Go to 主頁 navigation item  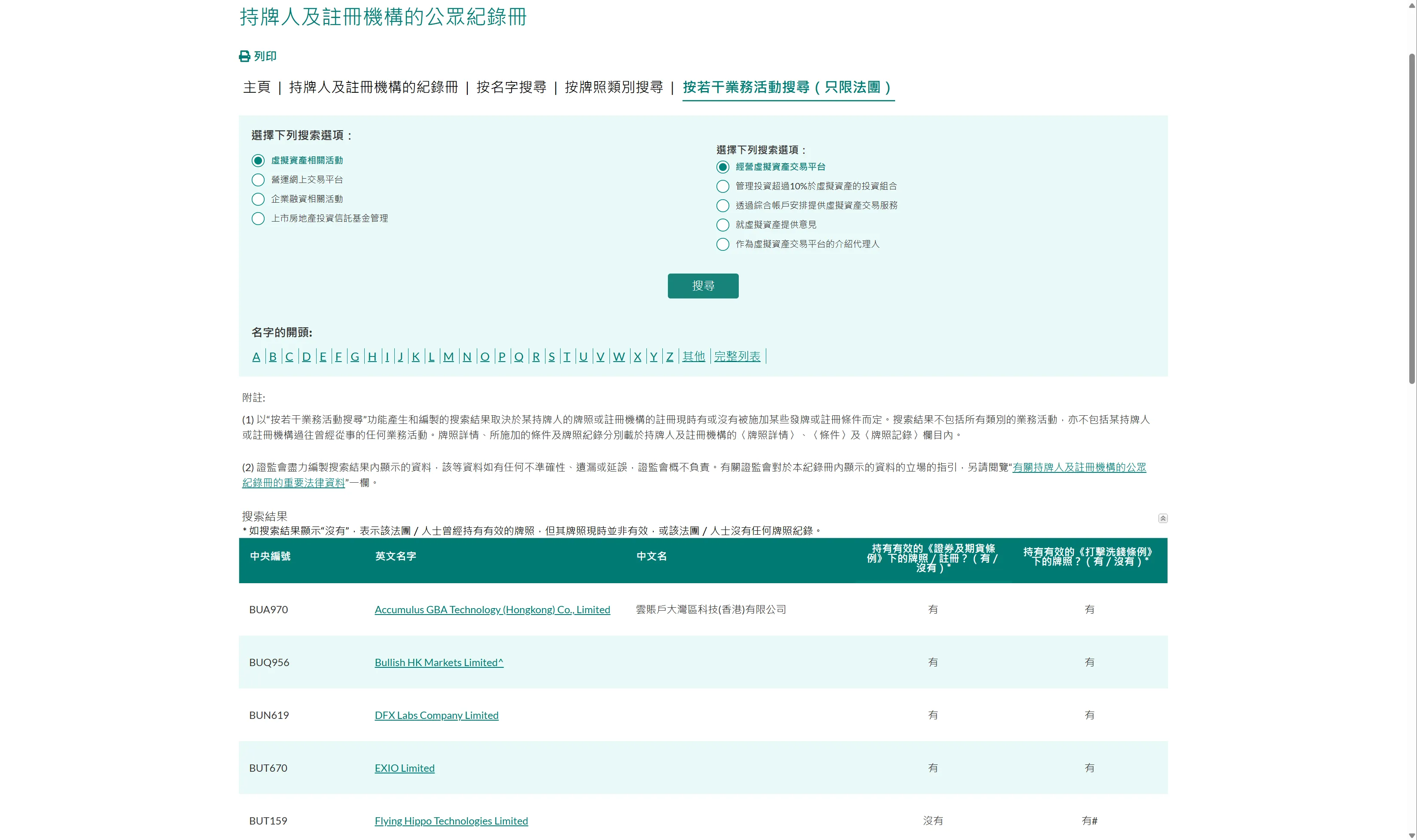257,87
